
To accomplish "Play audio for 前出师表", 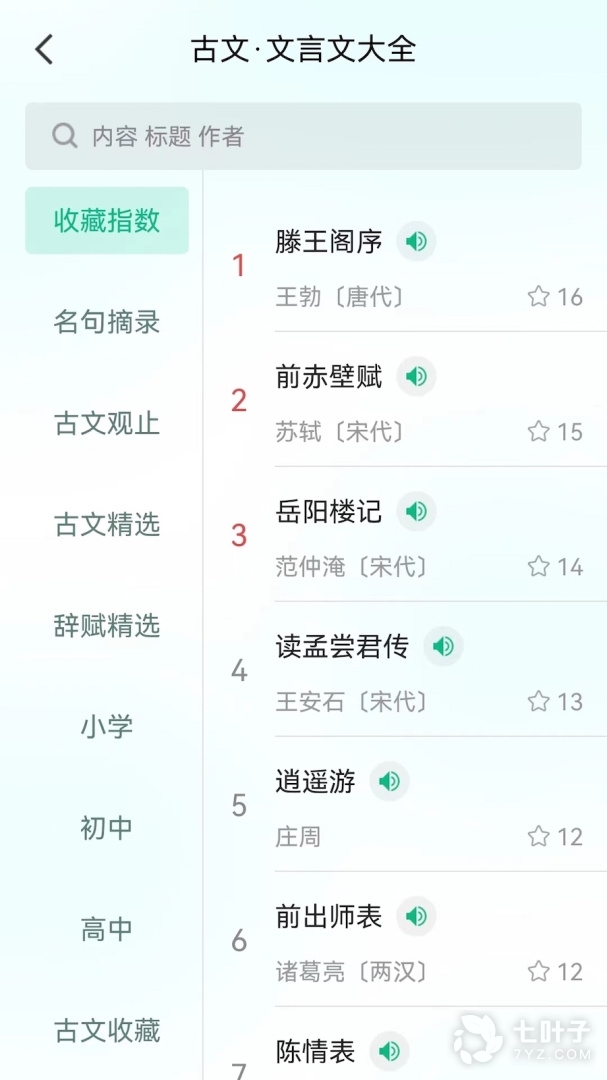I will click(x=416, y=916).
